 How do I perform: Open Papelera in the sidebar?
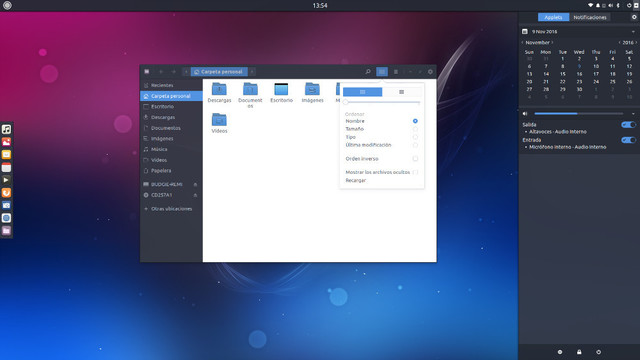(x=171, y=171)
